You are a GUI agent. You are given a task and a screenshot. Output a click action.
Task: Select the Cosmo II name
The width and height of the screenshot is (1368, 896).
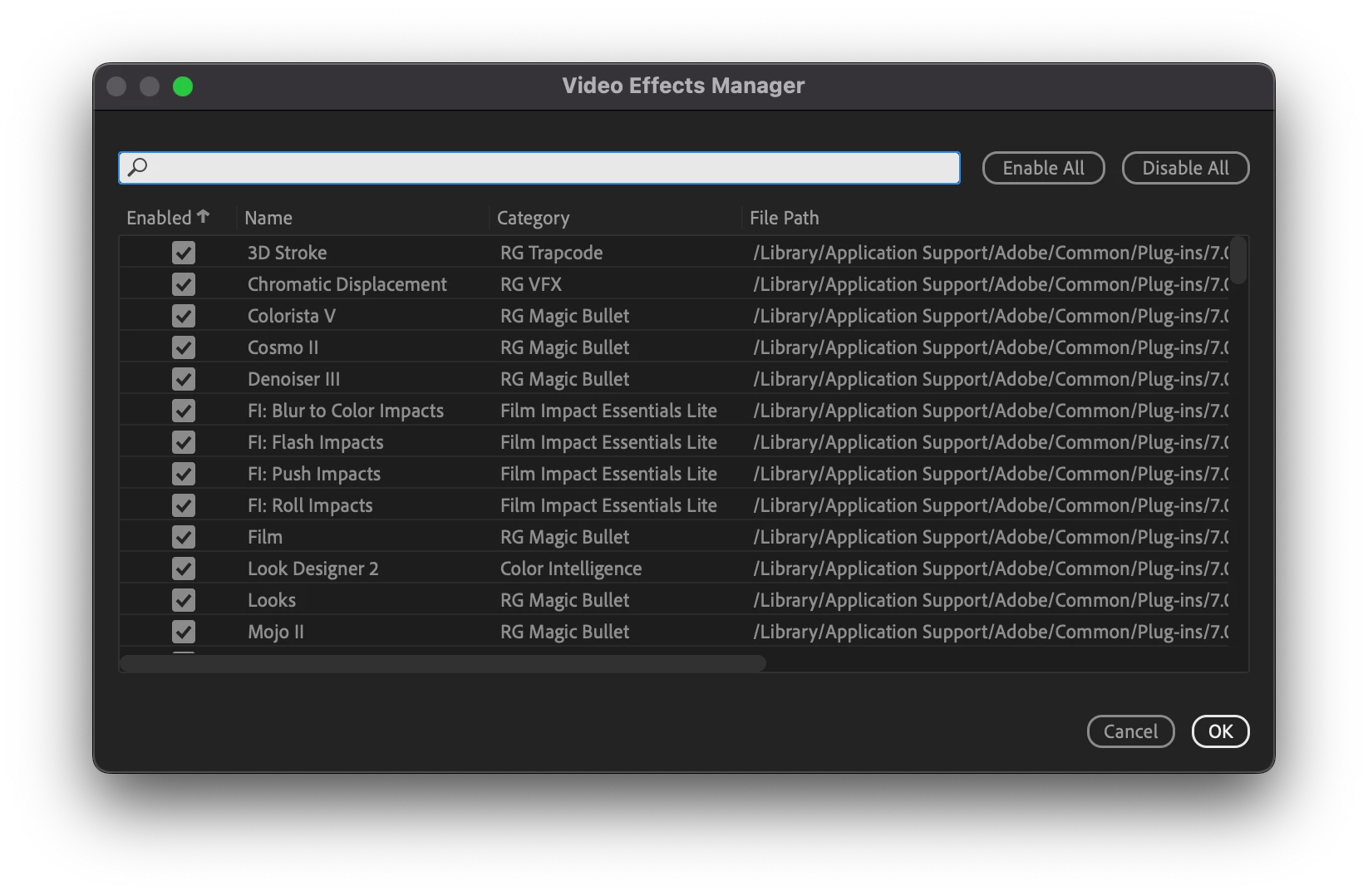coord(283,347)
